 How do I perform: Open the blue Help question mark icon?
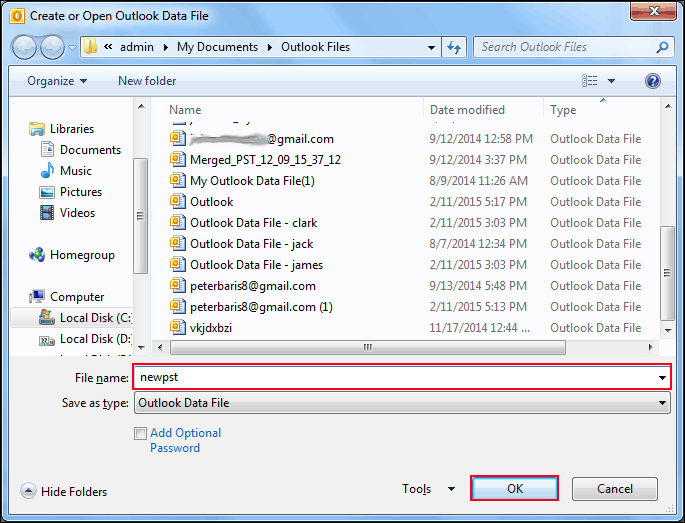[x=652, y=81]
